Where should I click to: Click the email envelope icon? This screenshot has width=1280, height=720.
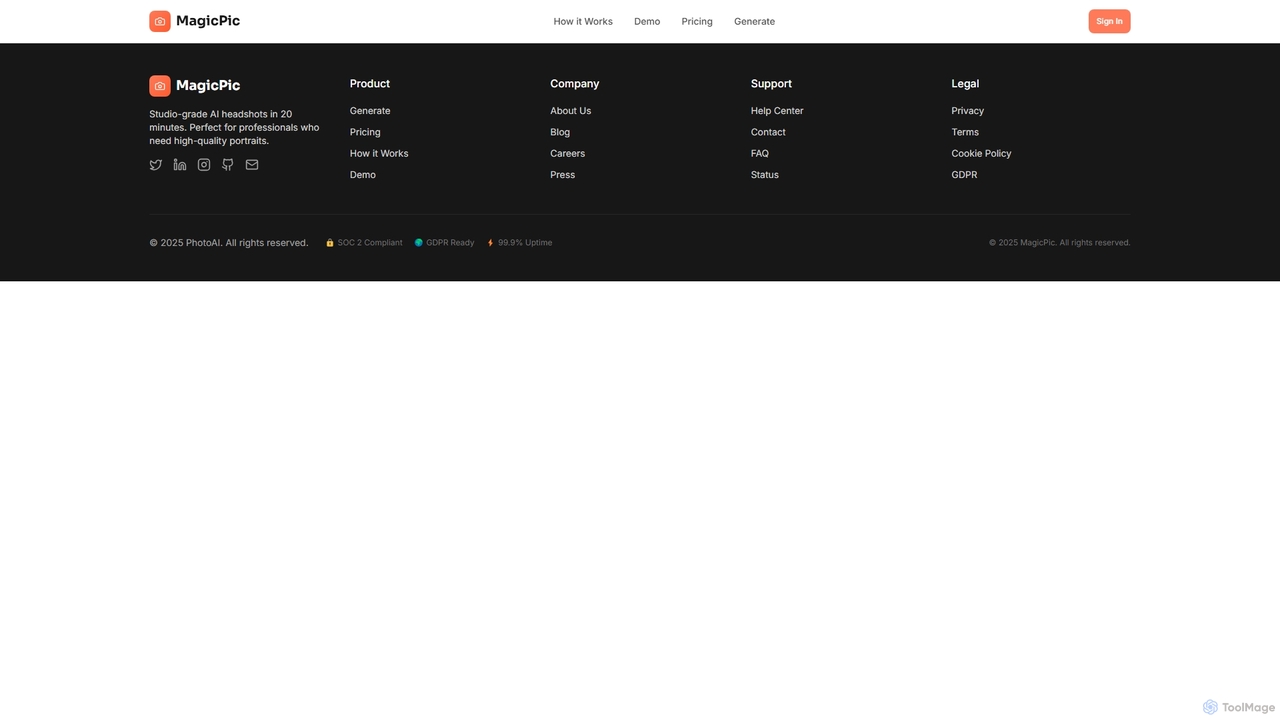pos(252,165)
